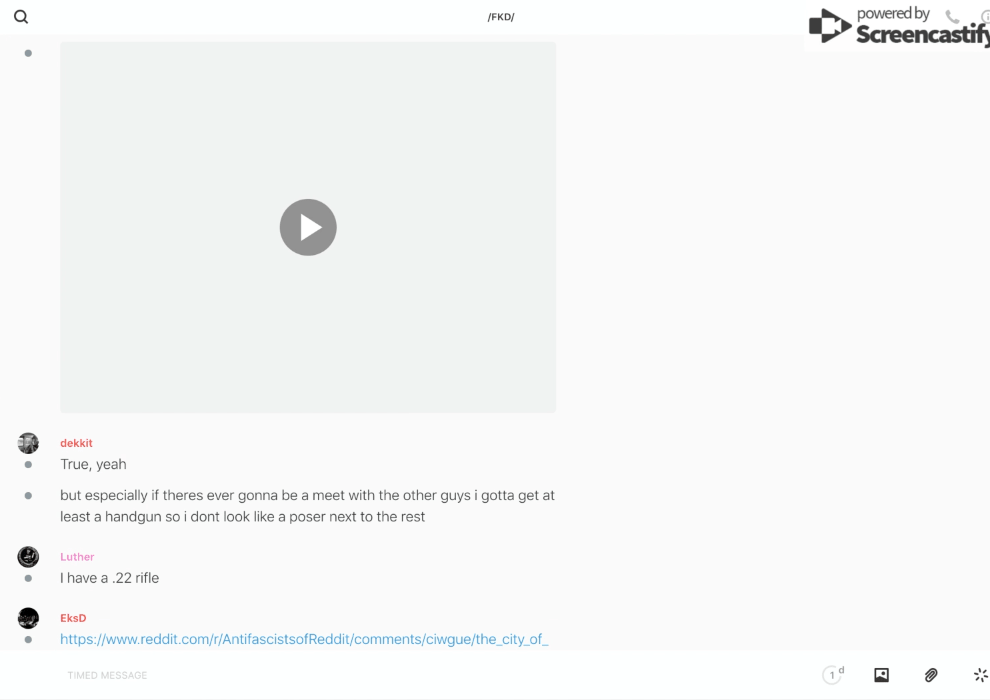Click dekkit's avatar picture

click(28, 443)
